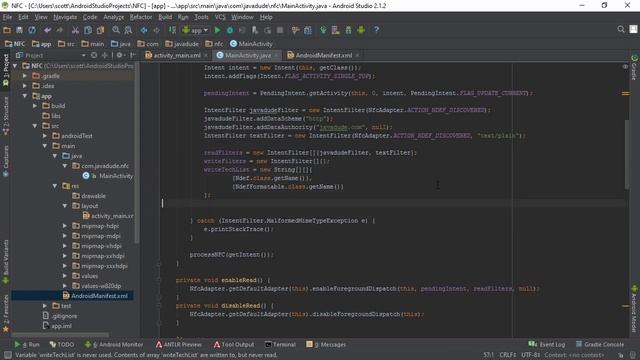Click the Collapse All icon in Project panel
The height and width of the screenshot is (360, 640).
(x=105, y=55)
